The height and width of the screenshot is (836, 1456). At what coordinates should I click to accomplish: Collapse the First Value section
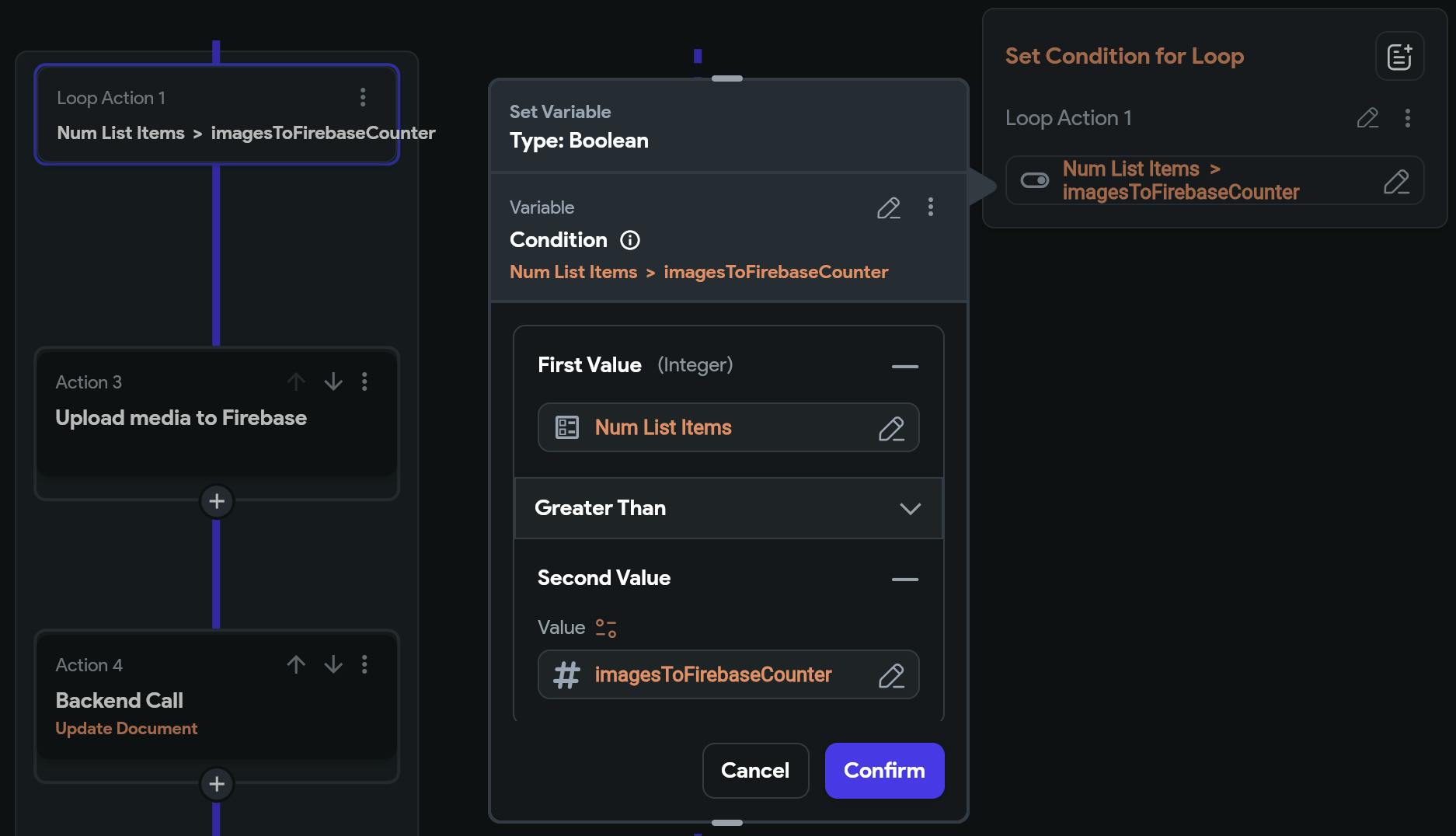pos(904,366)
